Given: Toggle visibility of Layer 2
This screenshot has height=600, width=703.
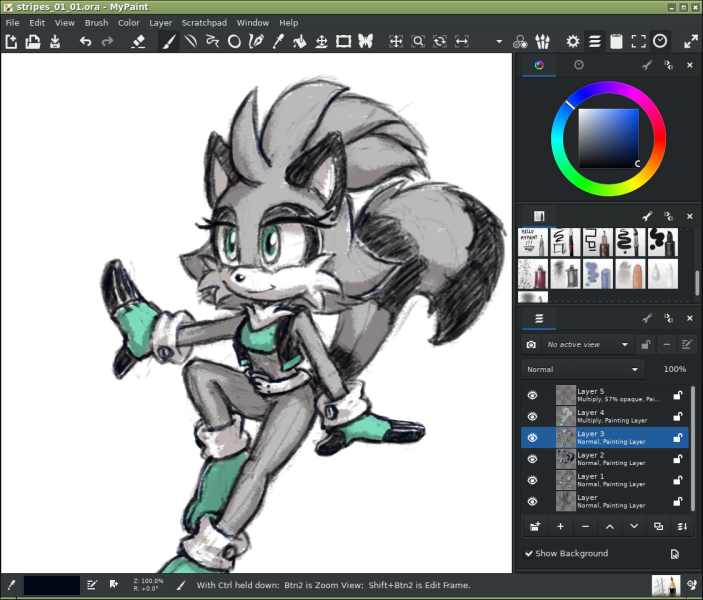Looking at the screenshot, I should coord(532,459).
